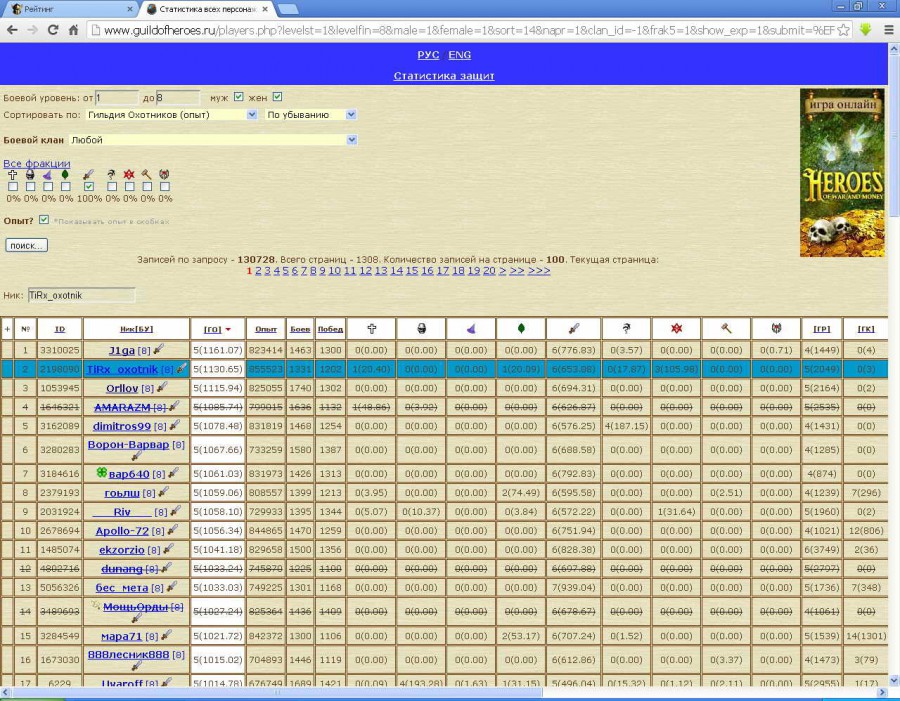Jump to the last page with >>>

coord(539,270)
